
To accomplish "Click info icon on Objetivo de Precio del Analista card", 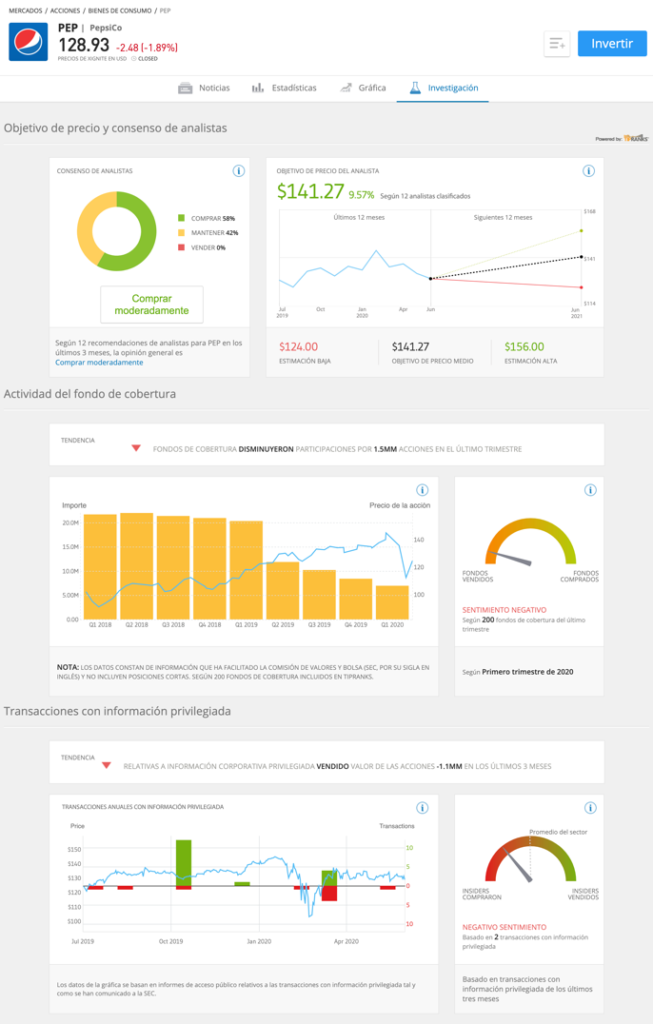I will (588, 171).
